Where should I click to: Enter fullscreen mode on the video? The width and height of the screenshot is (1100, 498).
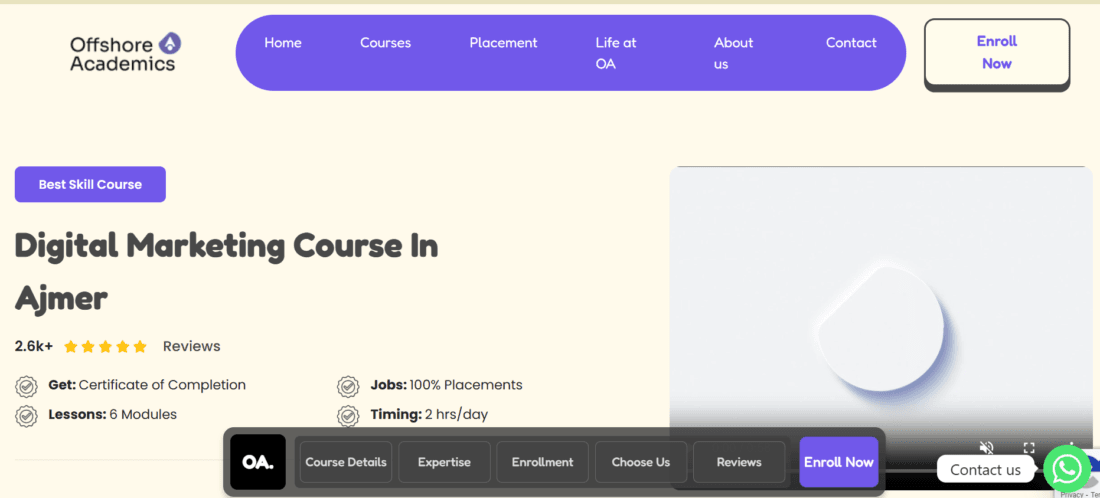tap(1029, 447)
